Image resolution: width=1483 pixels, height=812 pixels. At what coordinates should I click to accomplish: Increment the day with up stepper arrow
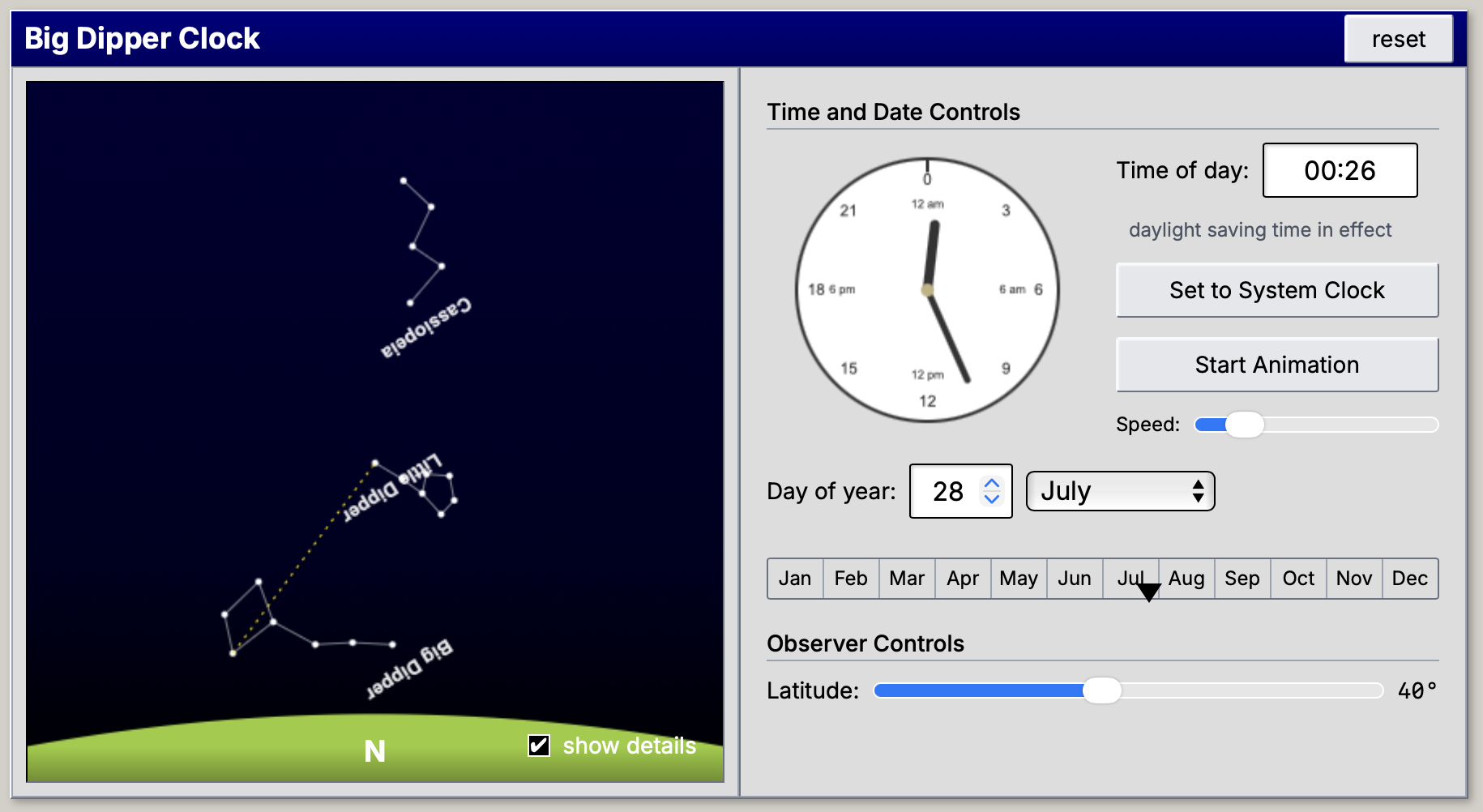(992, 483)
